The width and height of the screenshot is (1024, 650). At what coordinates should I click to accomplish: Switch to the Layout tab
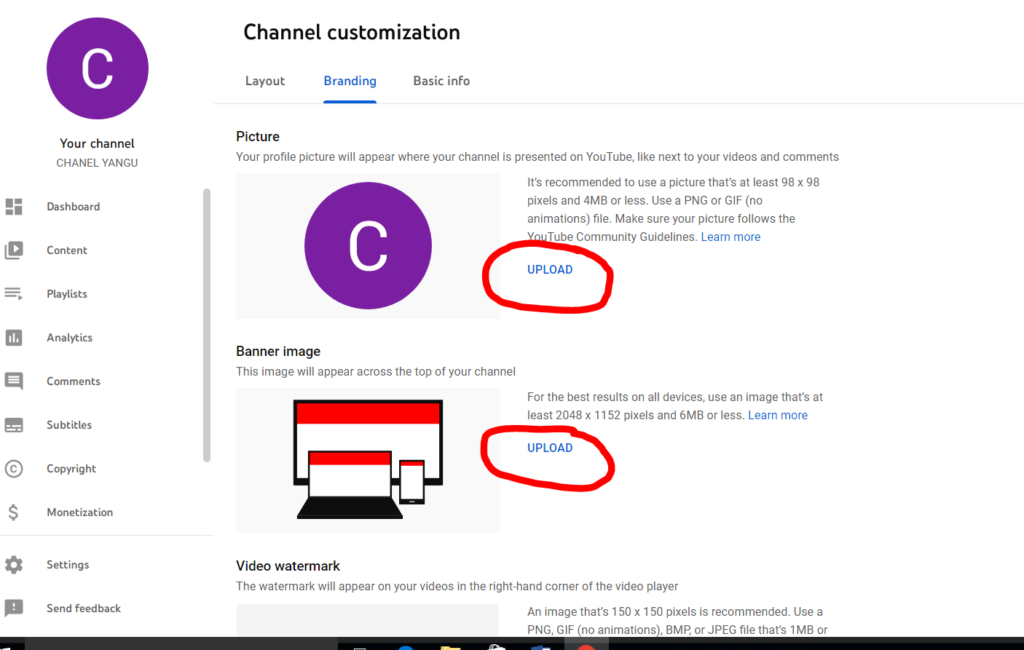[x=265, y=81]
